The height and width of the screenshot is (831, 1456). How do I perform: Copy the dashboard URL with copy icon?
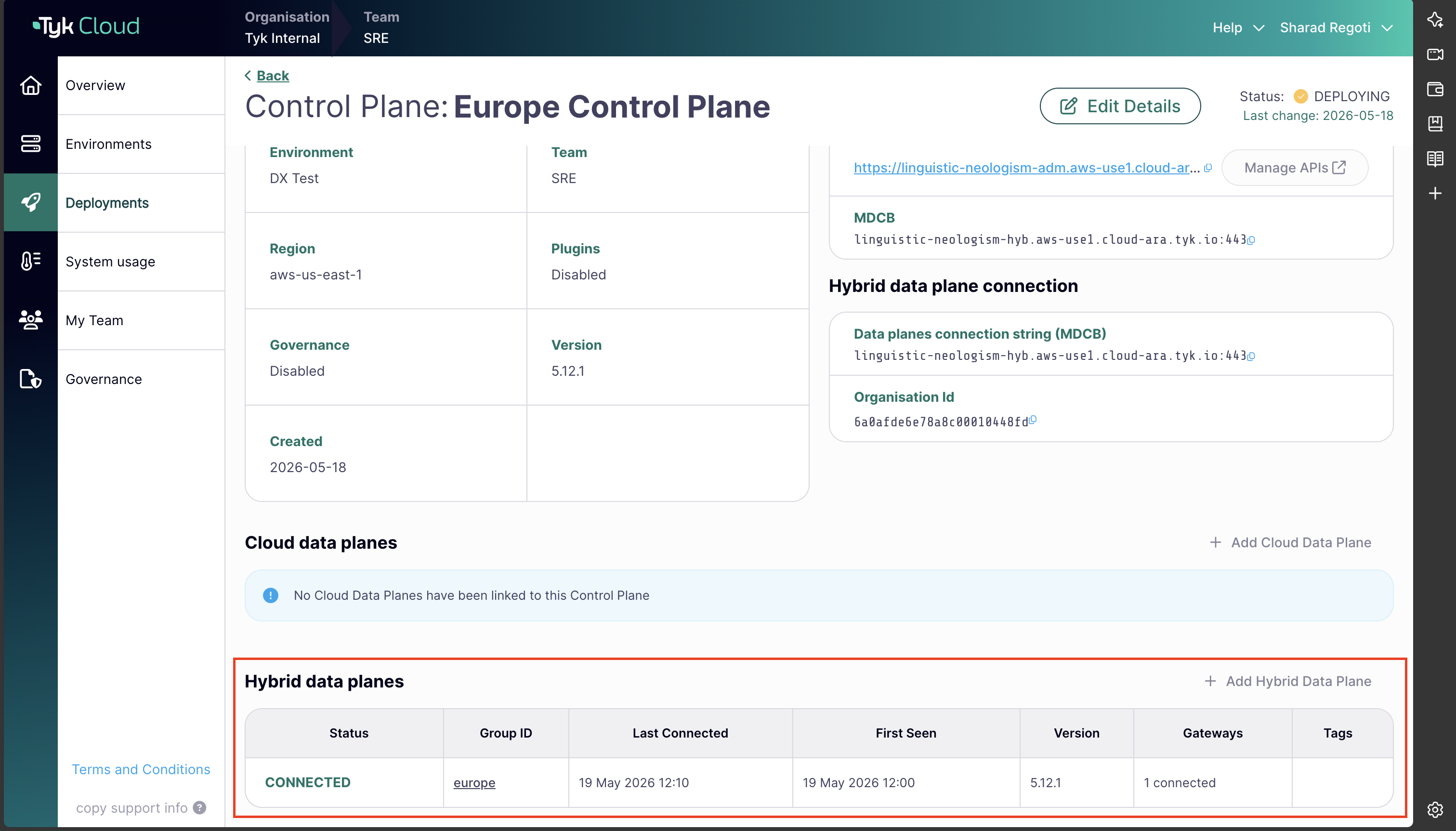tap(1208, 168)
